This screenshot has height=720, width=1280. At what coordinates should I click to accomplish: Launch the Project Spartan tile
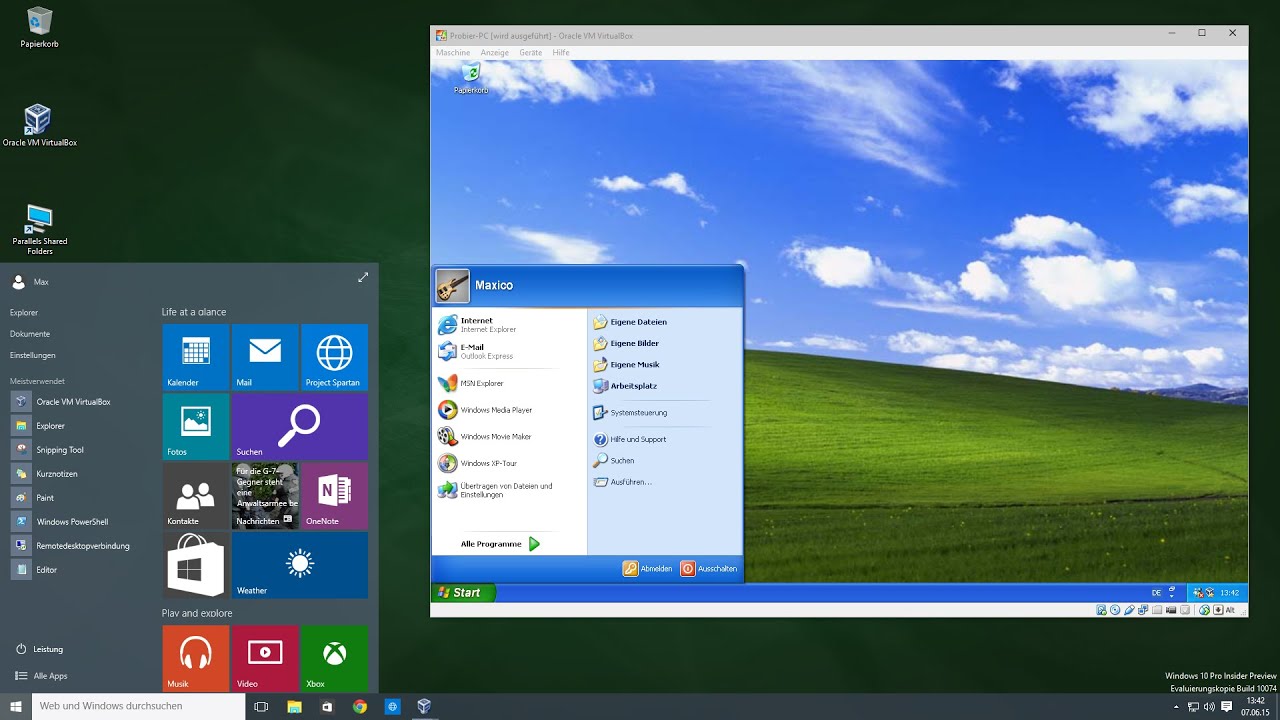click(334, 357)
